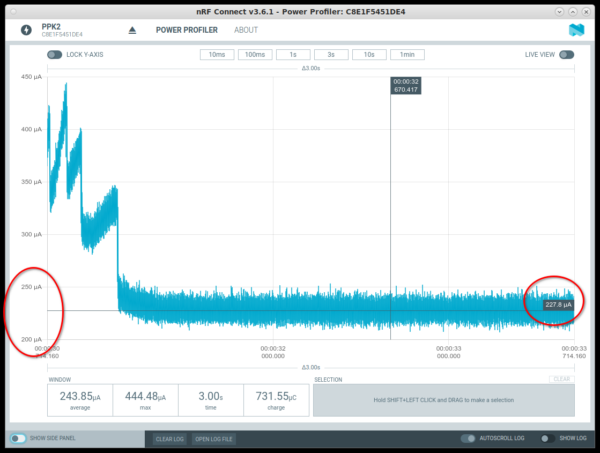The image size is (600, 453).
Task: Click the 227.8 µA cursor value label
Action: point(557,305)
